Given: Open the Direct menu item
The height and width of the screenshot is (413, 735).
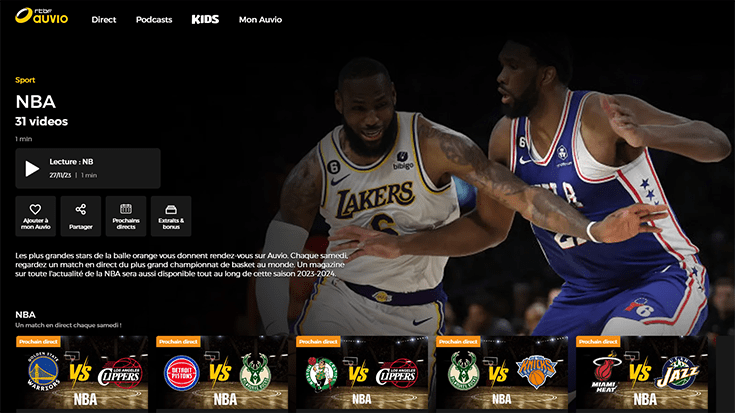Looking at the screenshot, I should click(x=104, y=20).
